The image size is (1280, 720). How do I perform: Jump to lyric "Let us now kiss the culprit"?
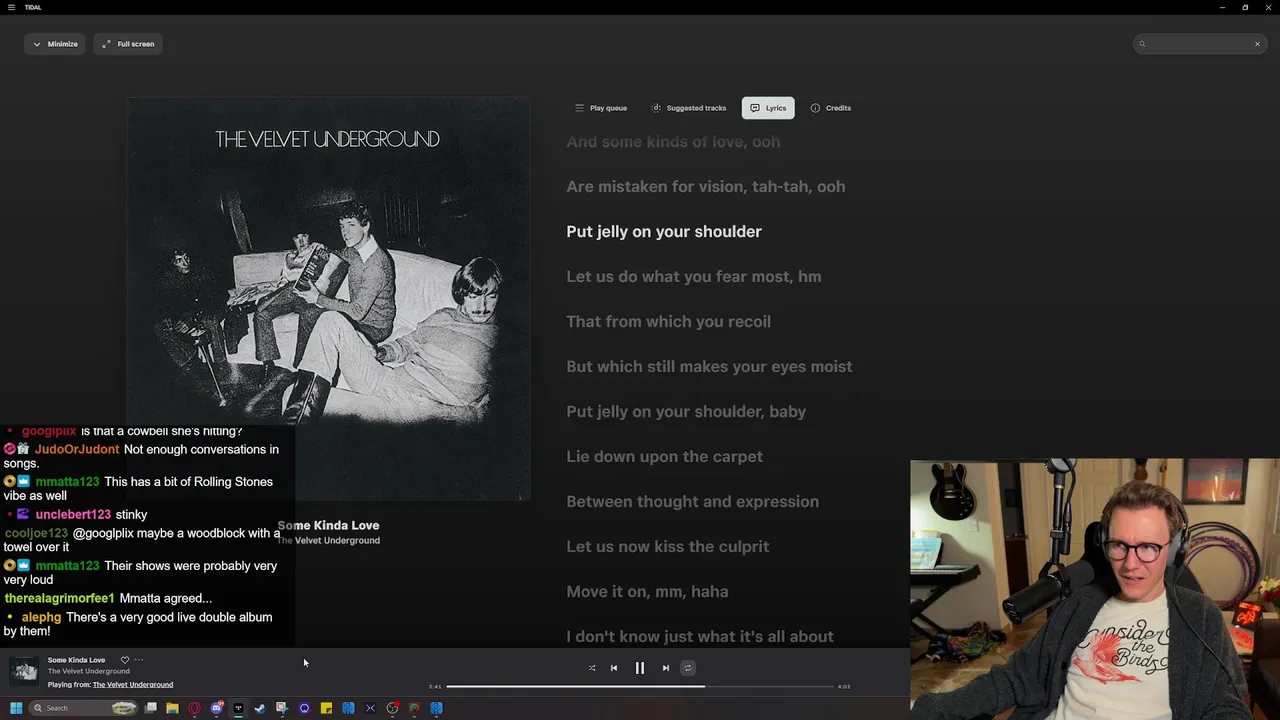668,547
